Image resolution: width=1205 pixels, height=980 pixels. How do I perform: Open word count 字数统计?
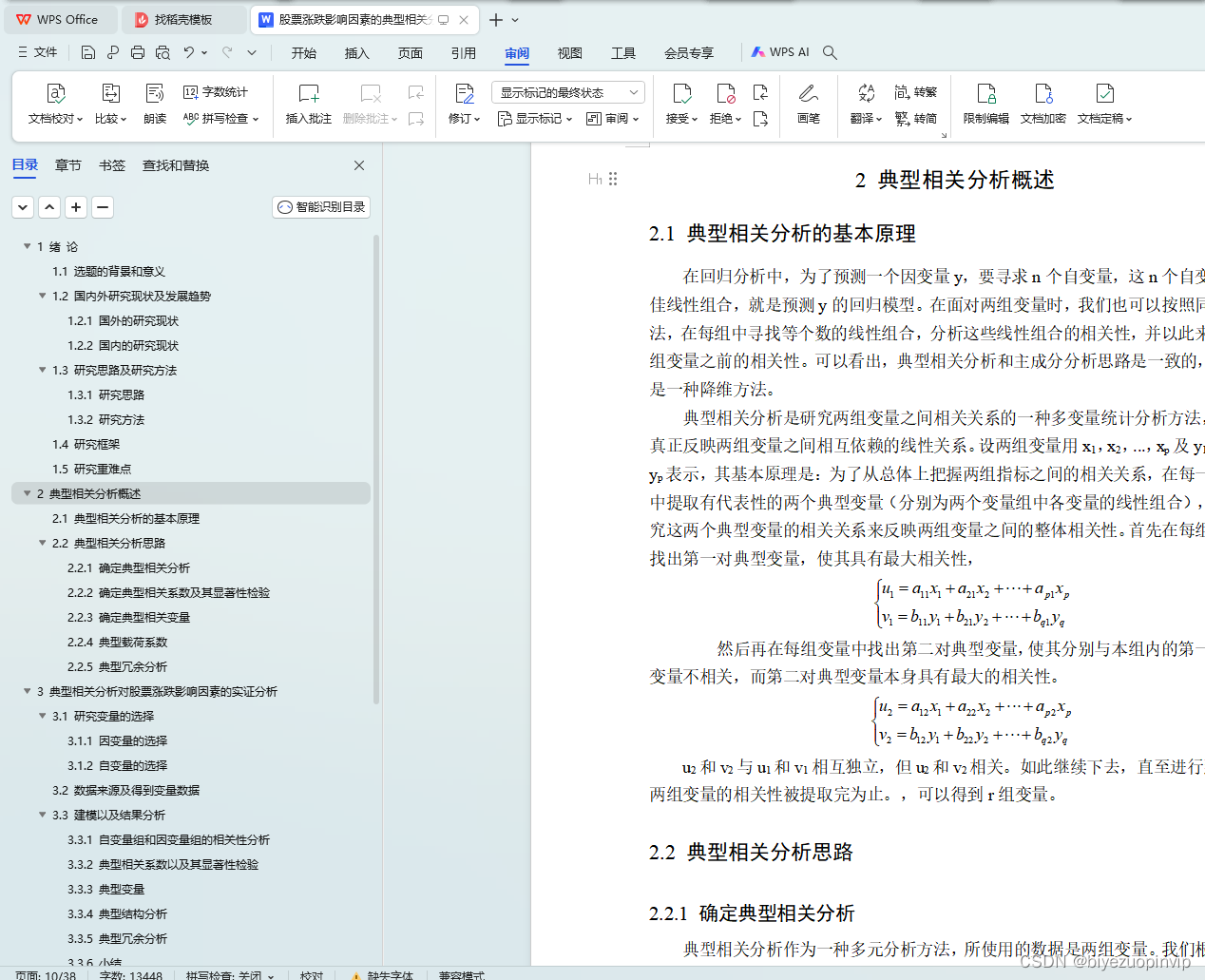[x=216, y=92]
